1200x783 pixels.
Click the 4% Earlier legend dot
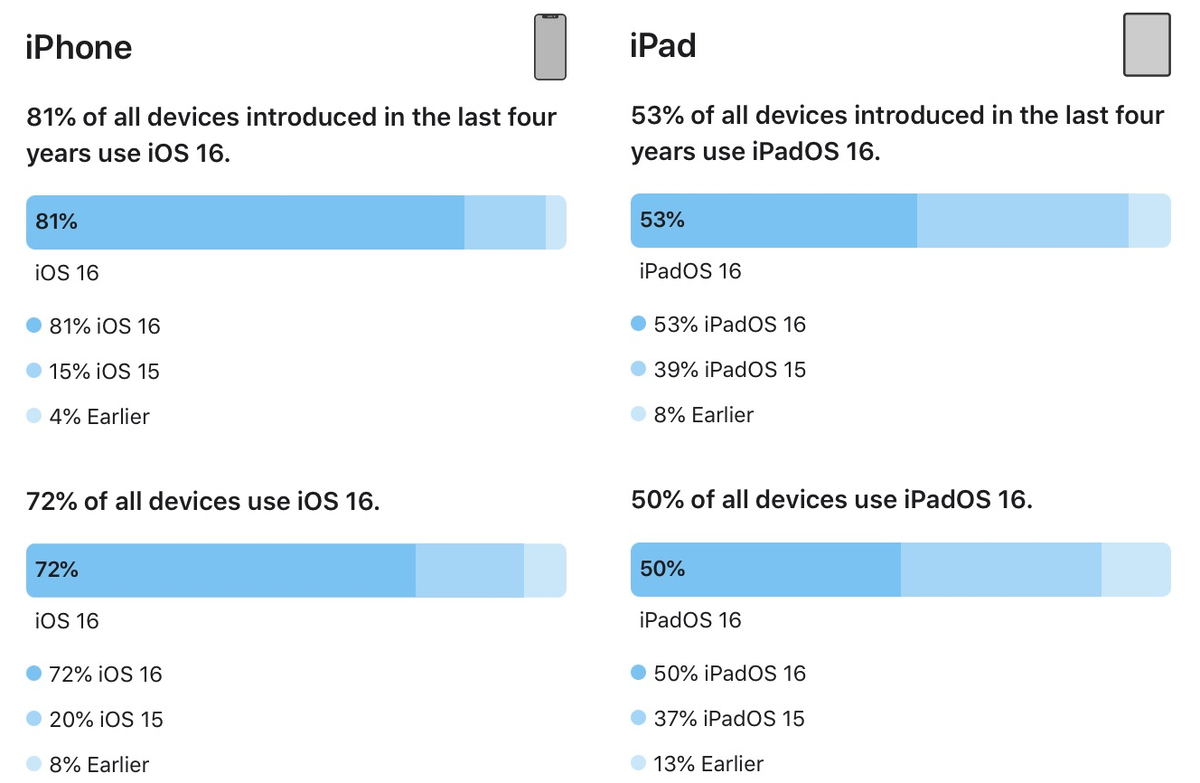pos(34,416)
